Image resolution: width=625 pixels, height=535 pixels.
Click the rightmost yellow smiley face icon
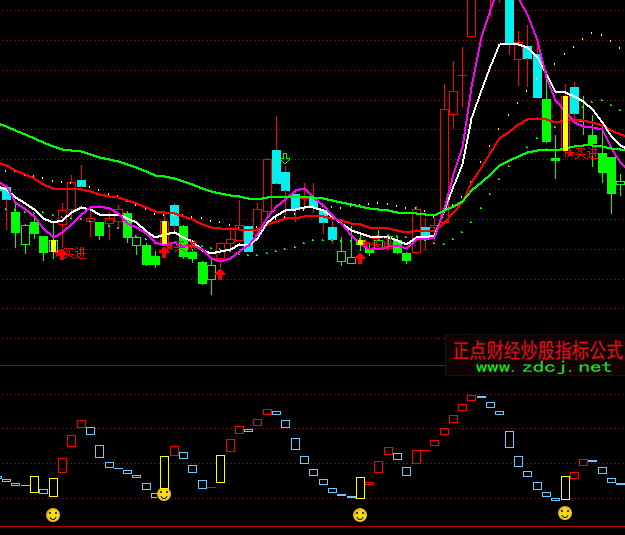tap(565, 513)
